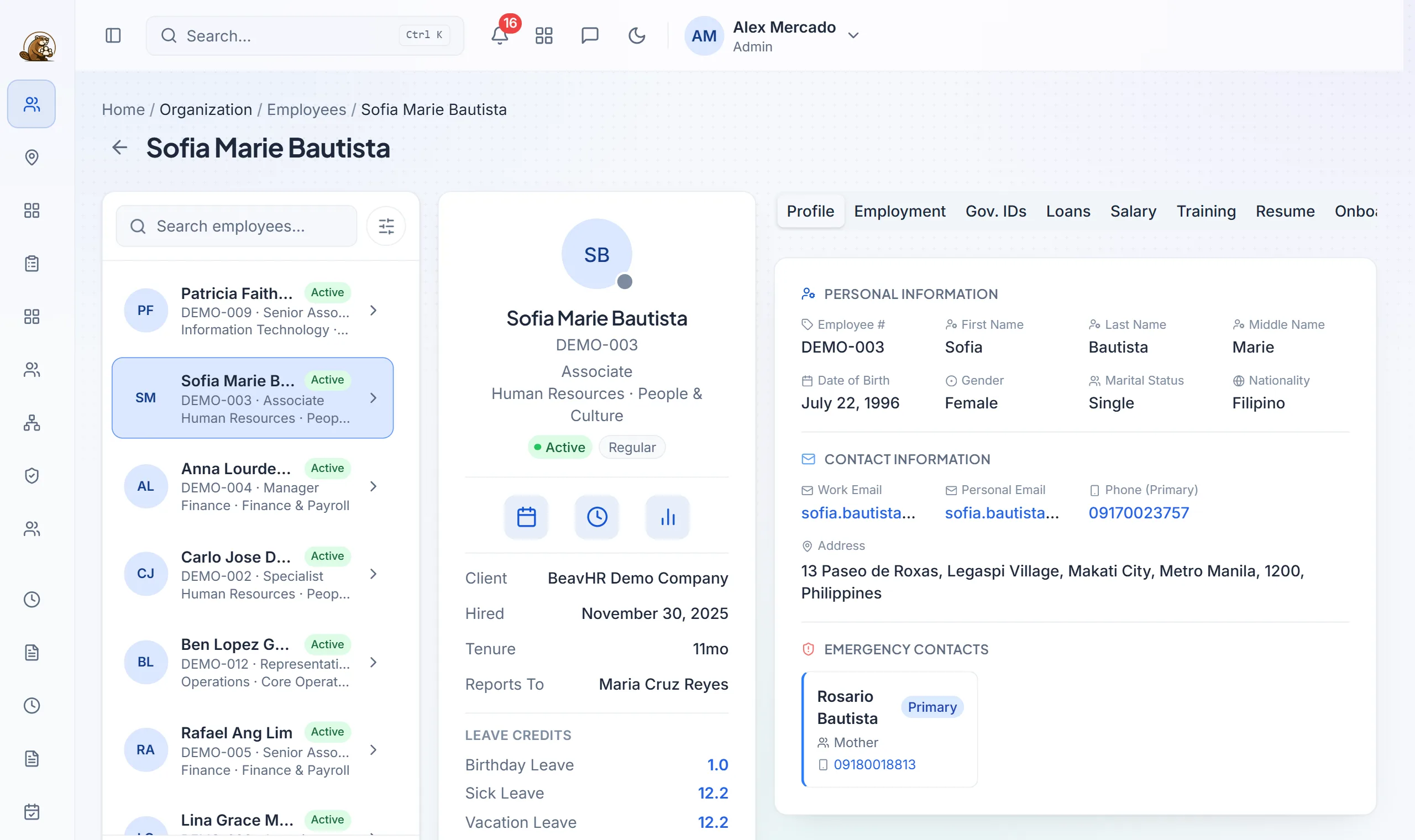Select Sofia Marie B... employee row
The image size is (1415, 840).
pos(253,398)
